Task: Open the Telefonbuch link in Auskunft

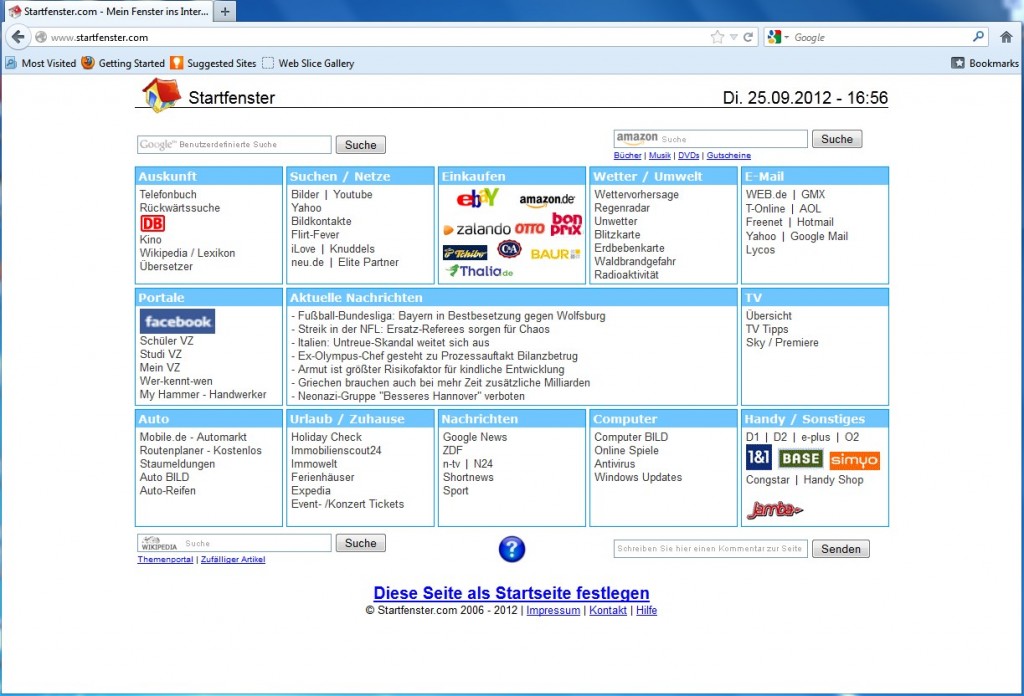Action: coord(168,195)
